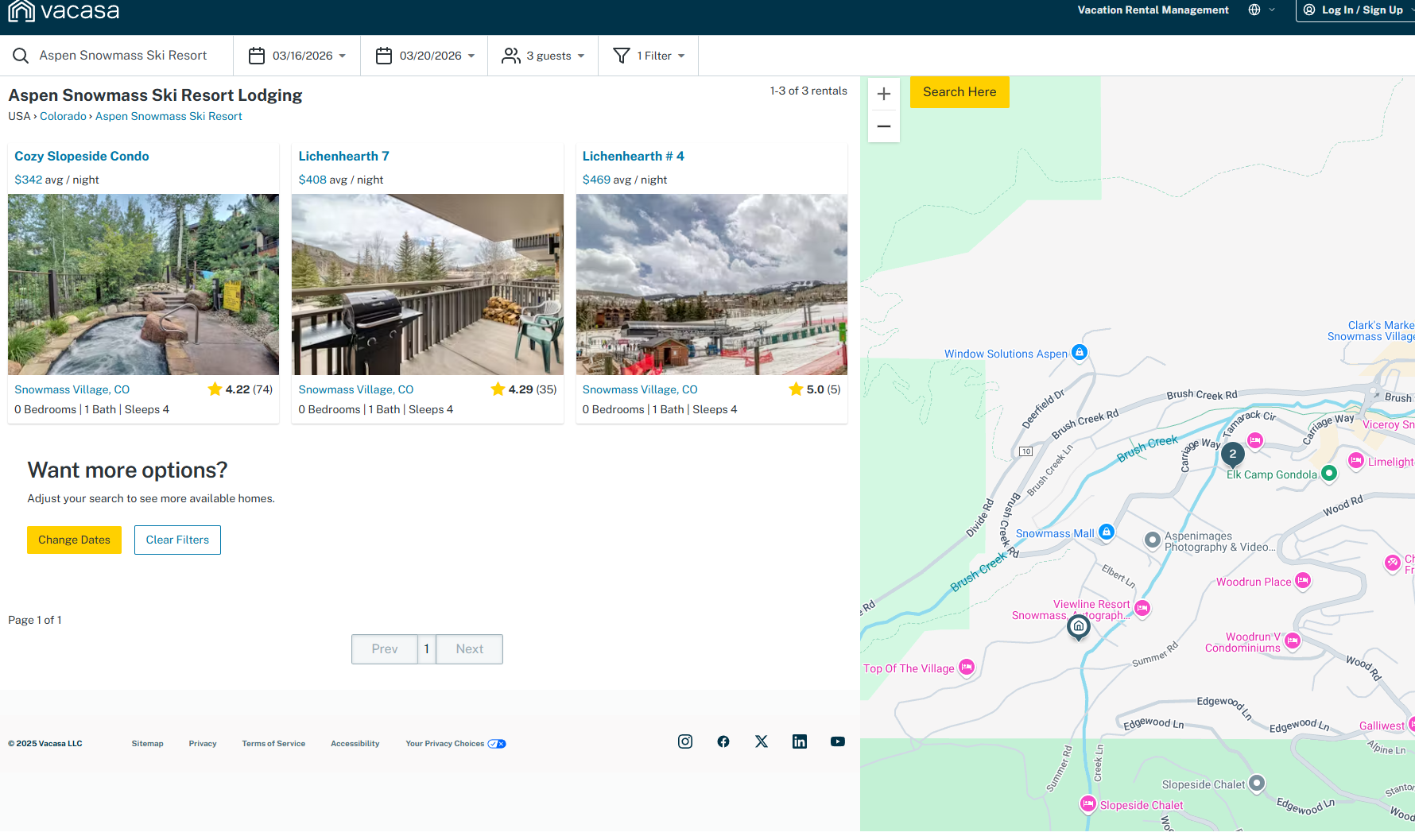The height and width of the screenshot is (840, 1415).
Task: Click Colorado breadcrumb link
Action: pyautogui.click(x=63, y=116)
